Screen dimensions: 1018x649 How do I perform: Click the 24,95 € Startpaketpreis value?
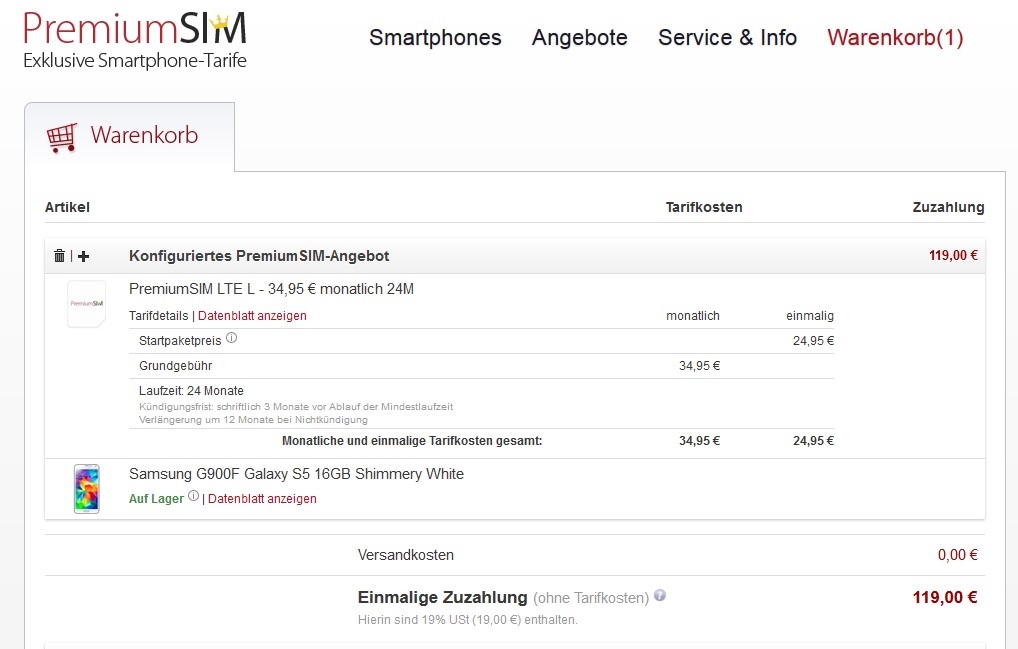pos(813,341)
